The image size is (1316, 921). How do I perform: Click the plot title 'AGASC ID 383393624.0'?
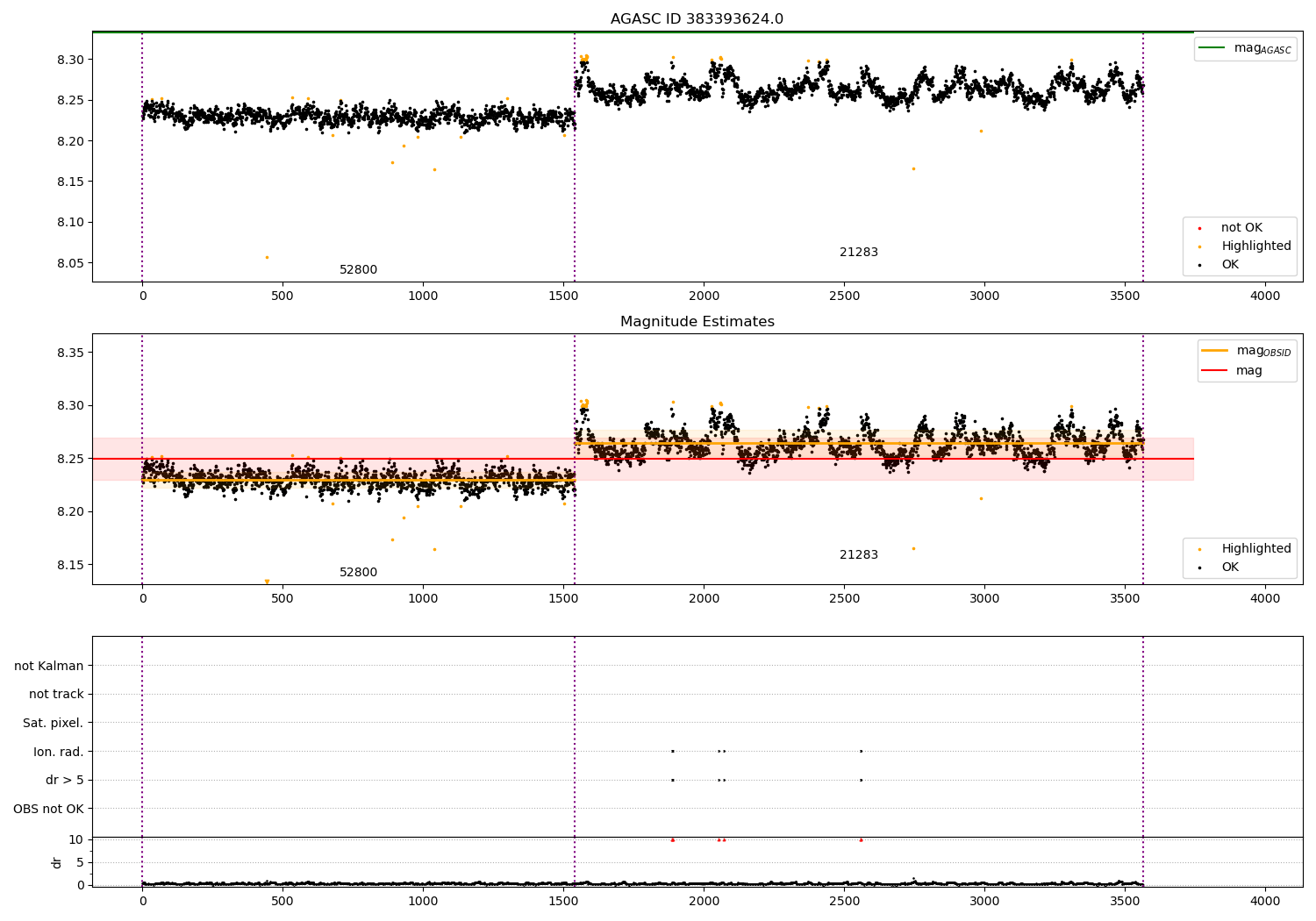point(697,19)
